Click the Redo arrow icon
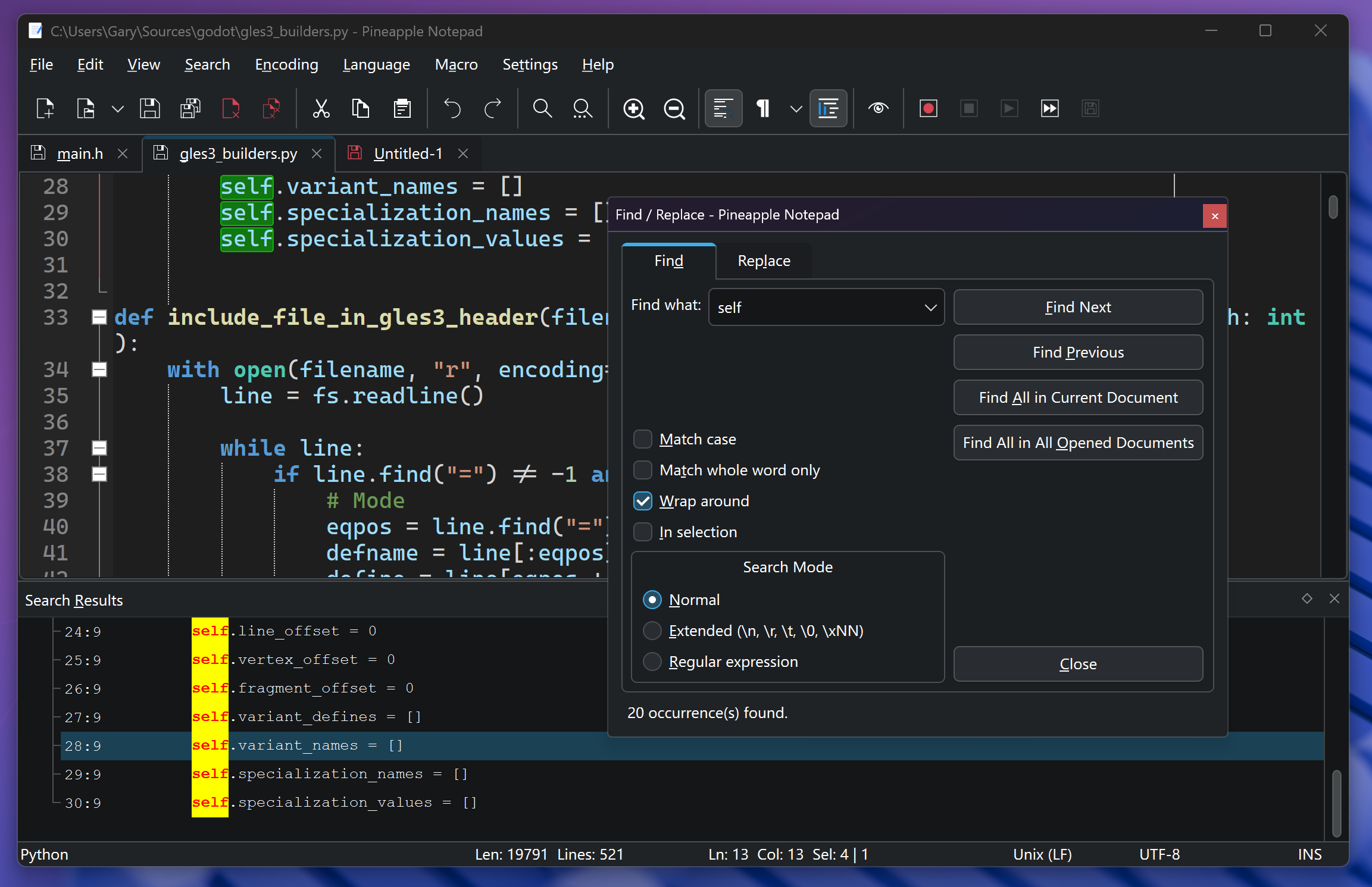The width and height of the screenshot is (1372, 887). [493, 109]
